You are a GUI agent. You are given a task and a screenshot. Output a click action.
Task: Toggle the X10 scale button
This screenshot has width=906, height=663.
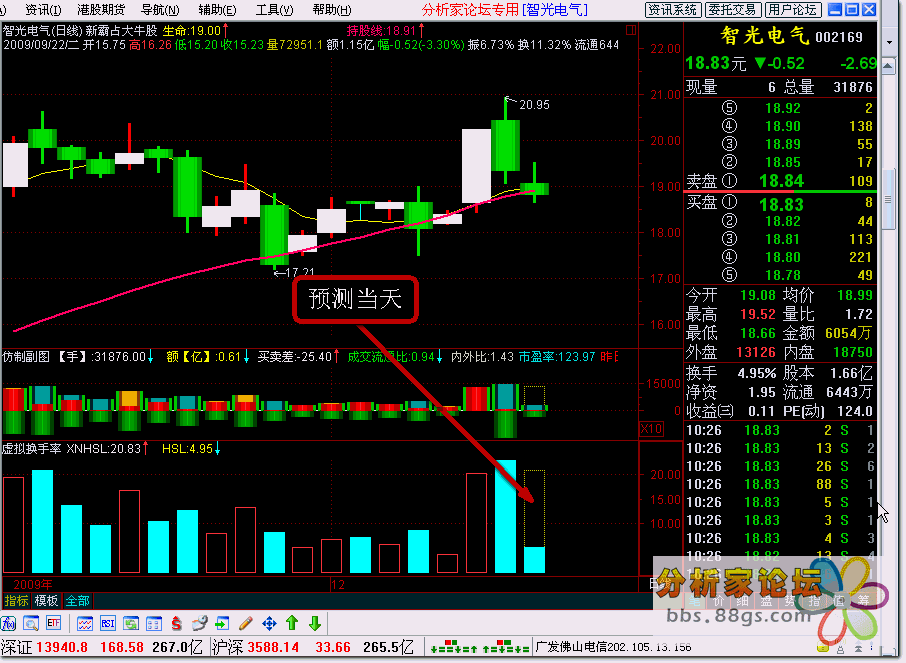(651, 429)
